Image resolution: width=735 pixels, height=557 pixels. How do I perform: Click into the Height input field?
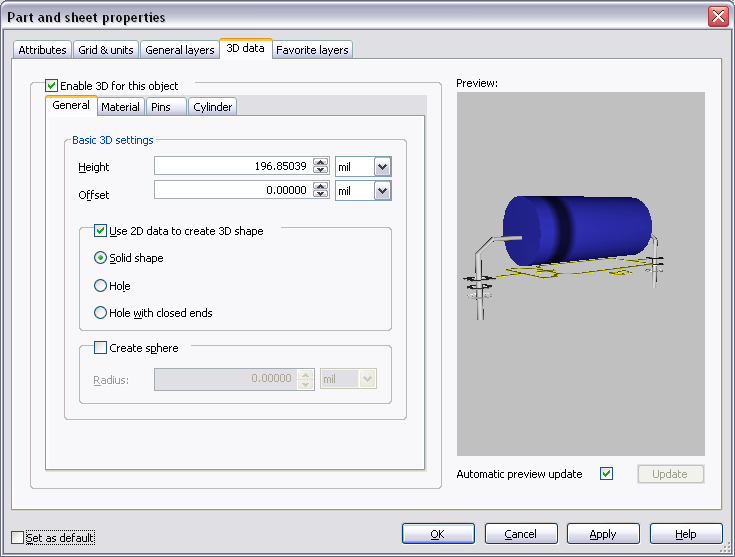[x=232, y=167]
